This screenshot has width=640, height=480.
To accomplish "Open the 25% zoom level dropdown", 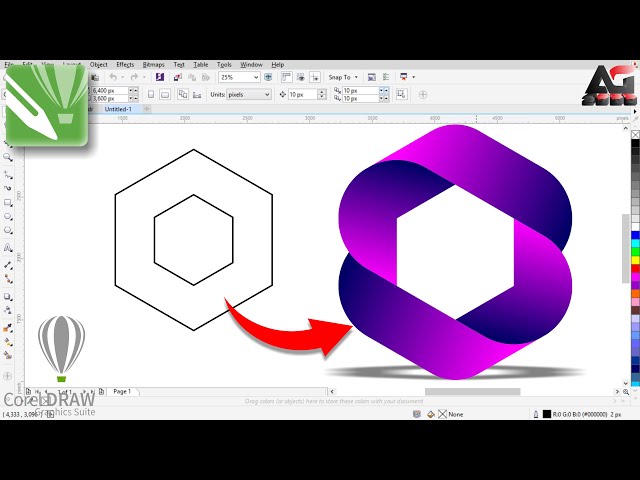I will 256,77.
